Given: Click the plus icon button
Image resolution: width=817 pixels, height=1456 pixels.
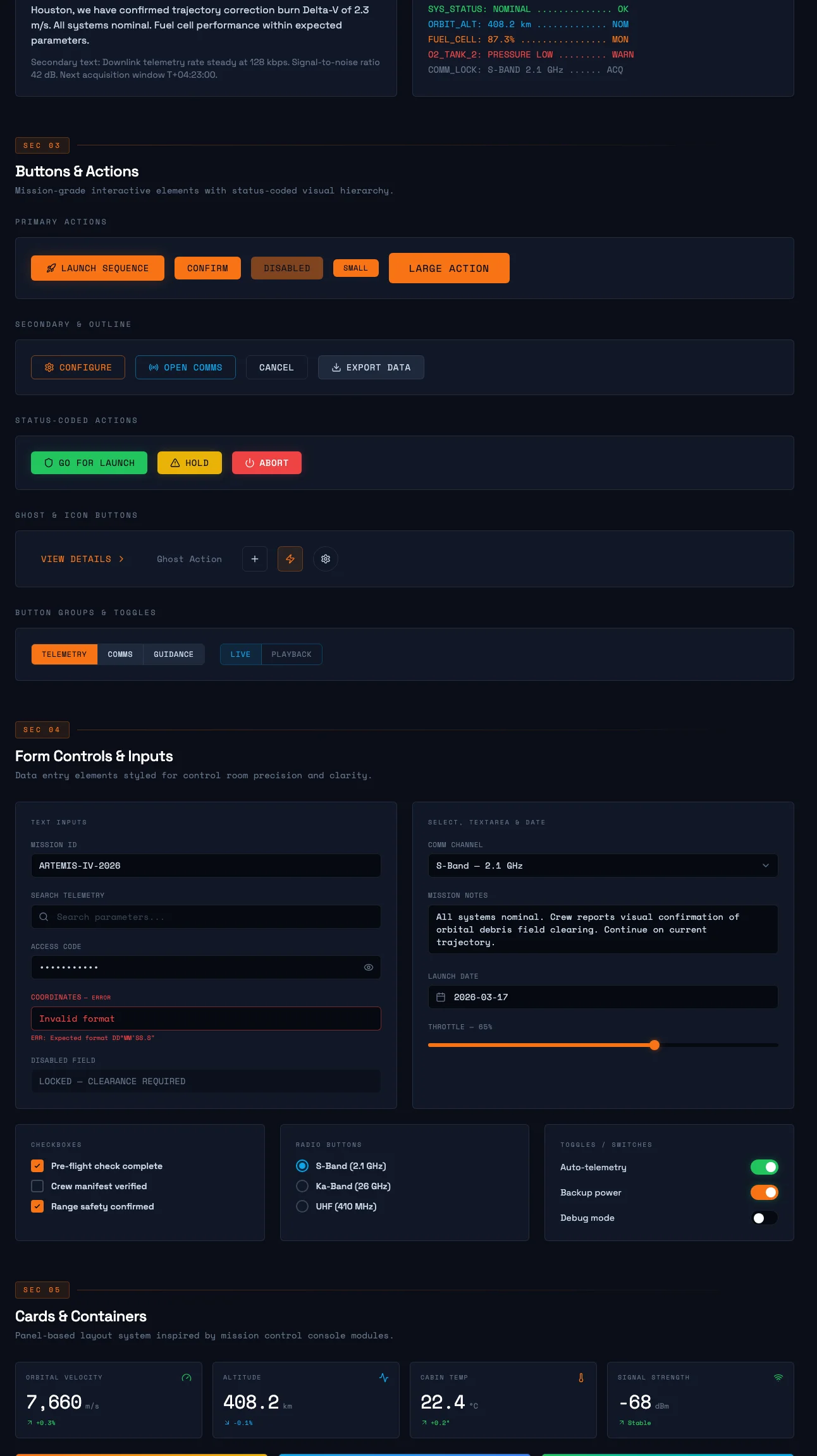Looking at the screenshot, I should pos(255,559).
